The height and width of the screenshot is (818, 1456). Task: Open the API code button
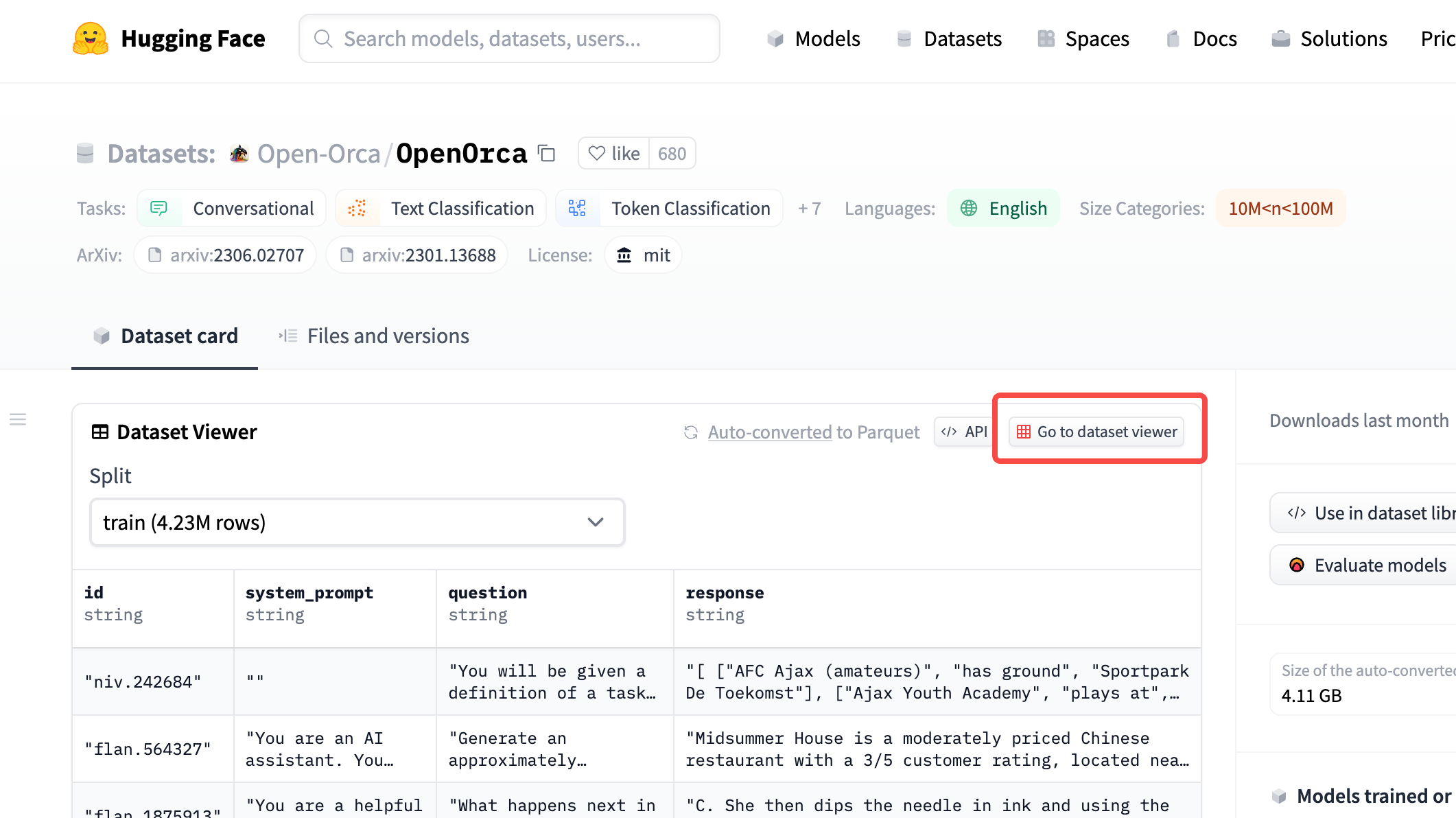(964, 432)
